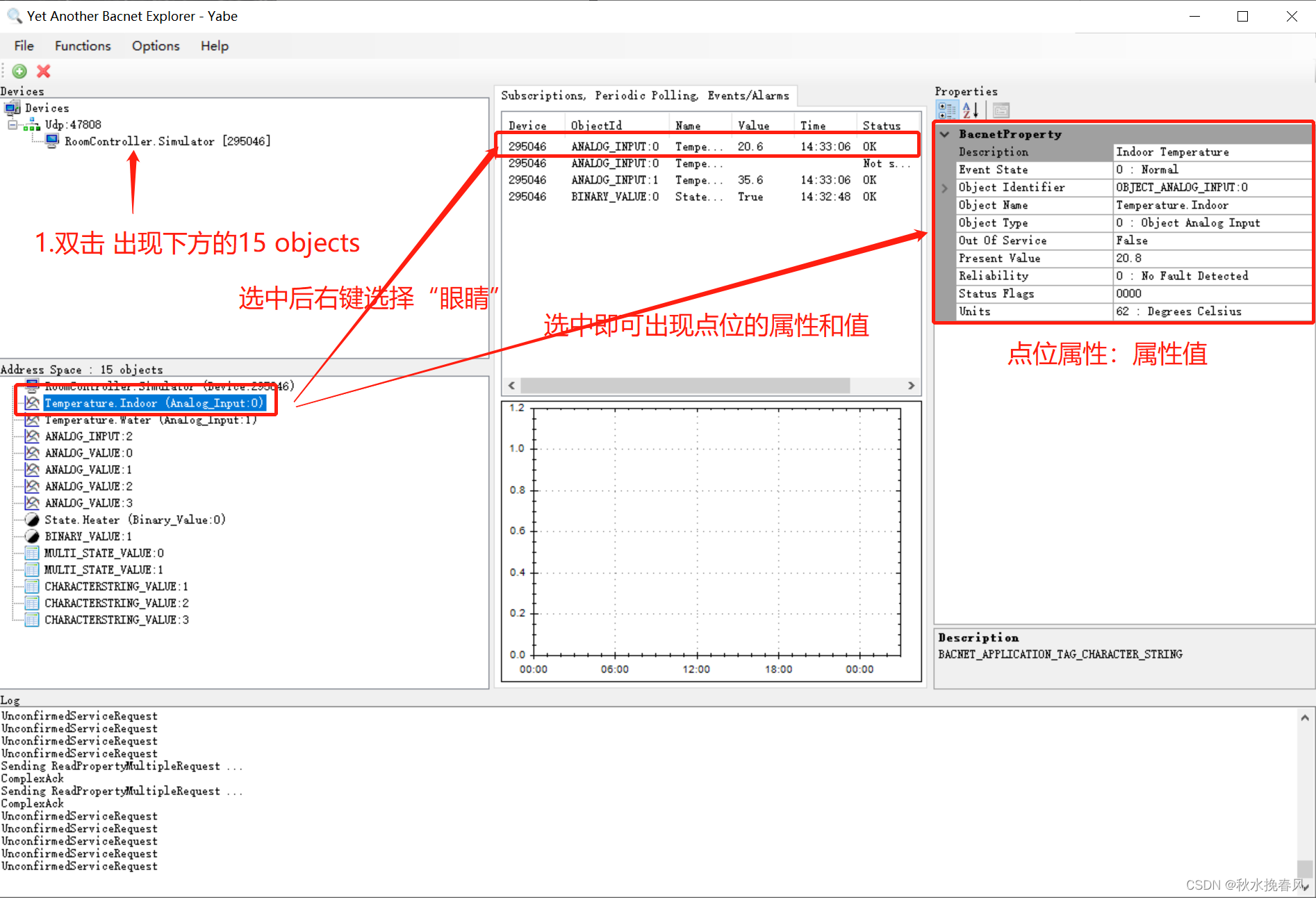Click the Time column header

pyautogui.click(x=825, y=126)
